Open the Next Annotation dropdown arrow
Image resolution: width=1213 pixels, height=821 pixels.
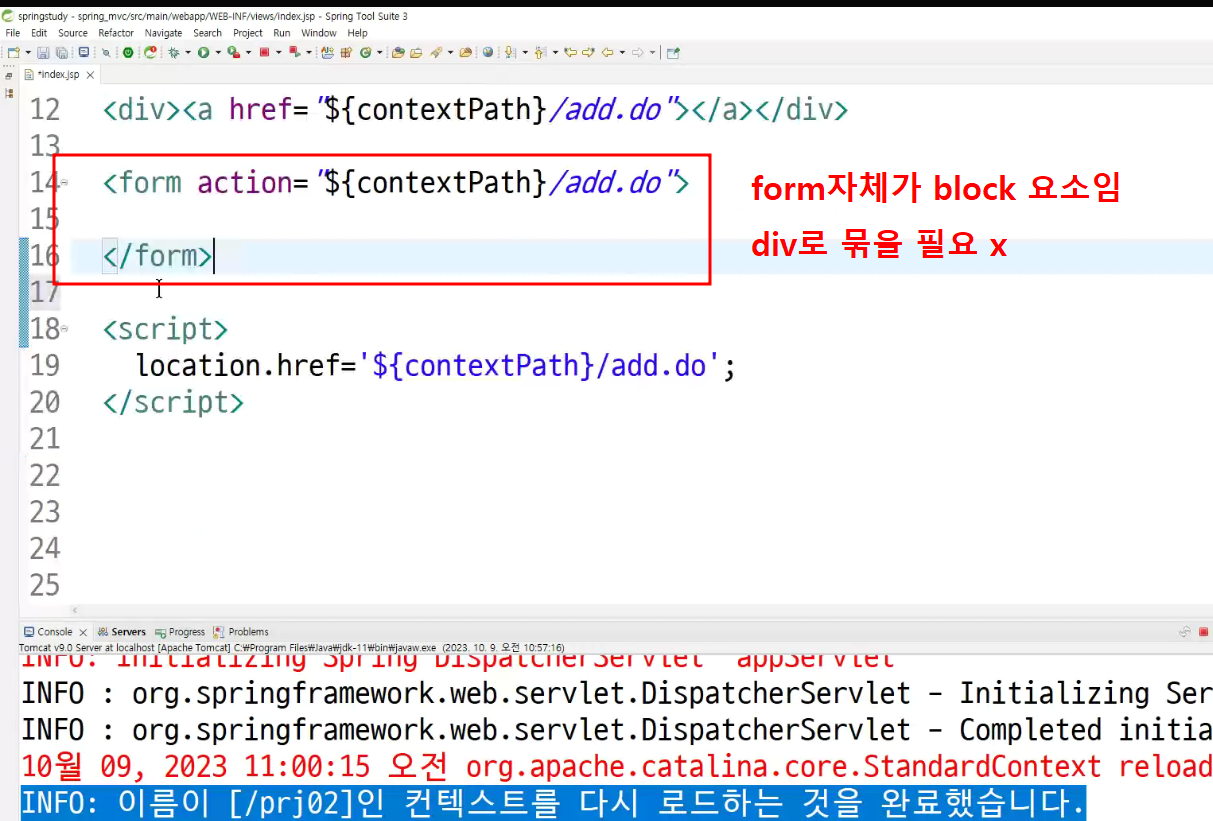[525, 52]
